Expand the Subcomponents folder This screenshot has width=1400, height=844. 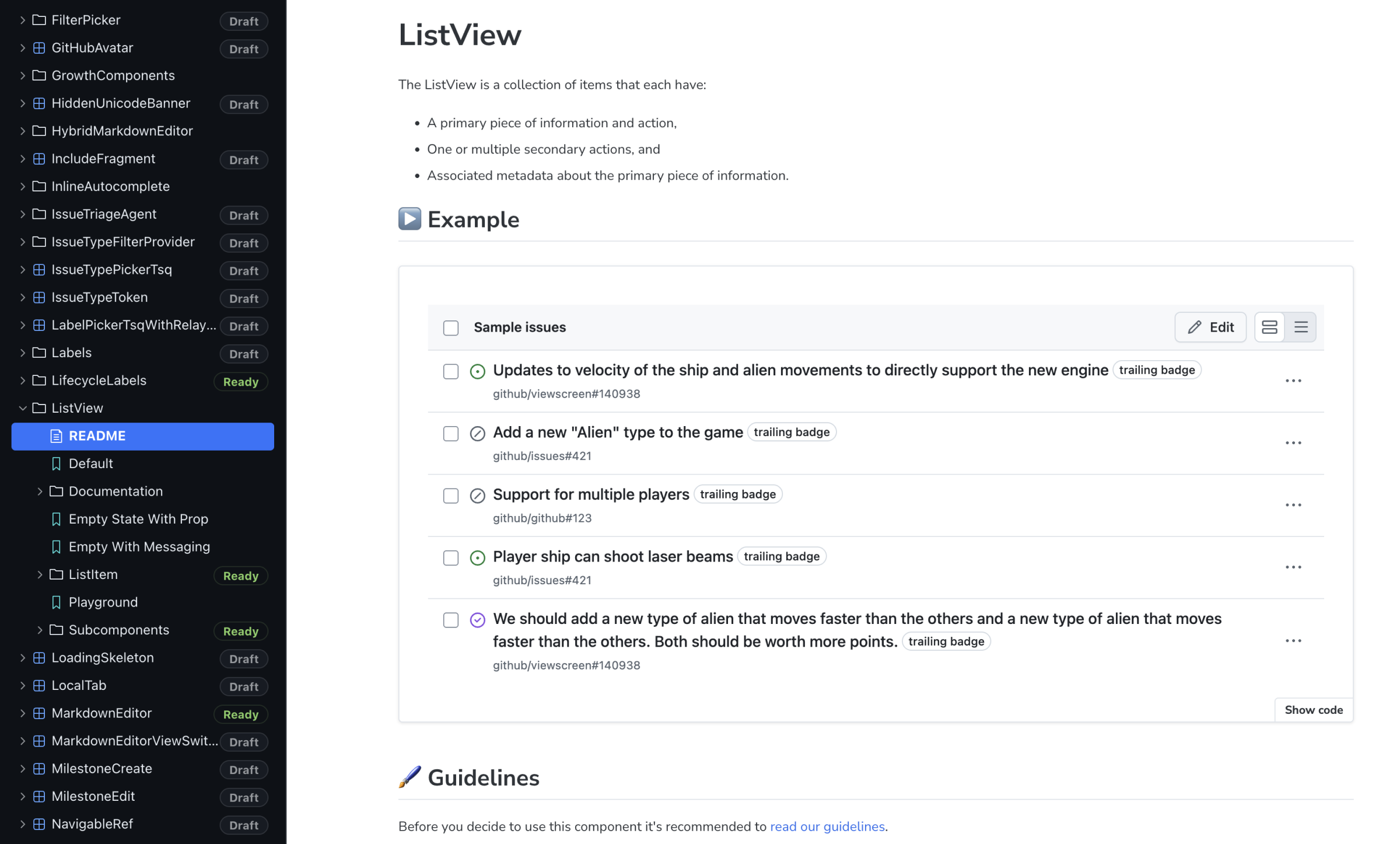40,630
